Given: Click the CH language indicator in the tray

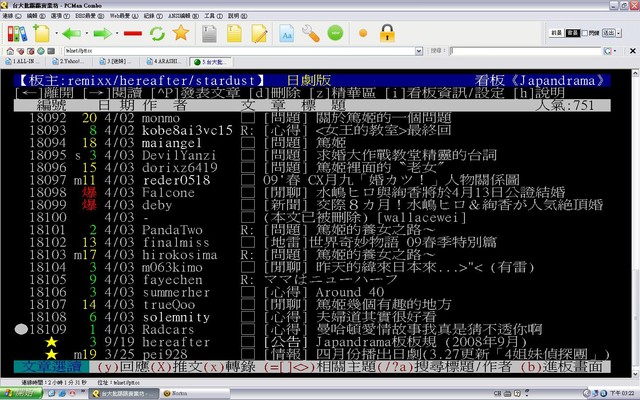Looking at the screenshot, I should point(498,393).
